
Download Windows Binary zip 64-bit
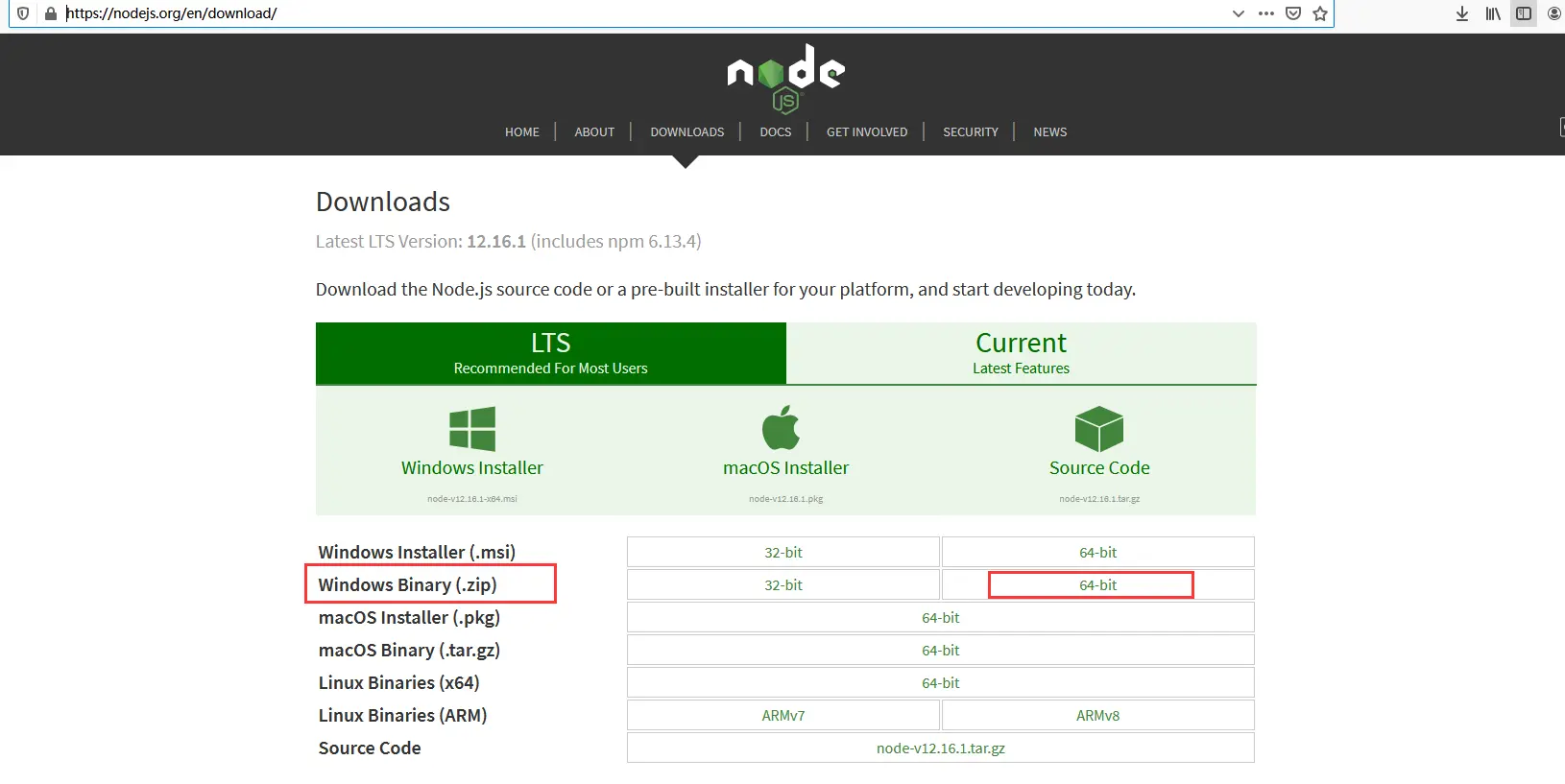pyautogui.click(x=1098, y=584)
